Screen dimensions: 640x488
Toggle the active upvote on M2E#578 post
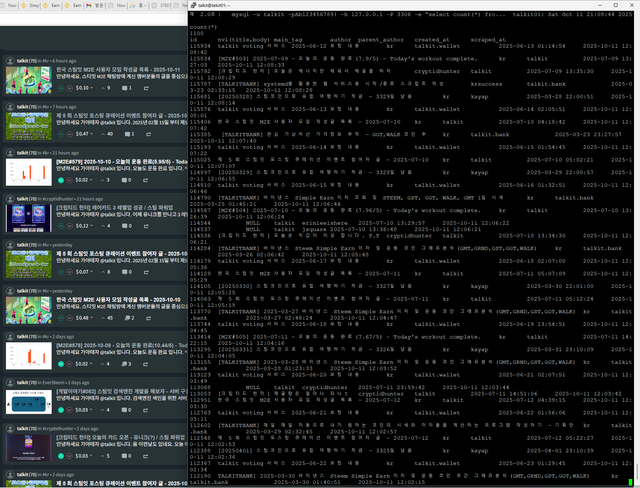[61, 364]
